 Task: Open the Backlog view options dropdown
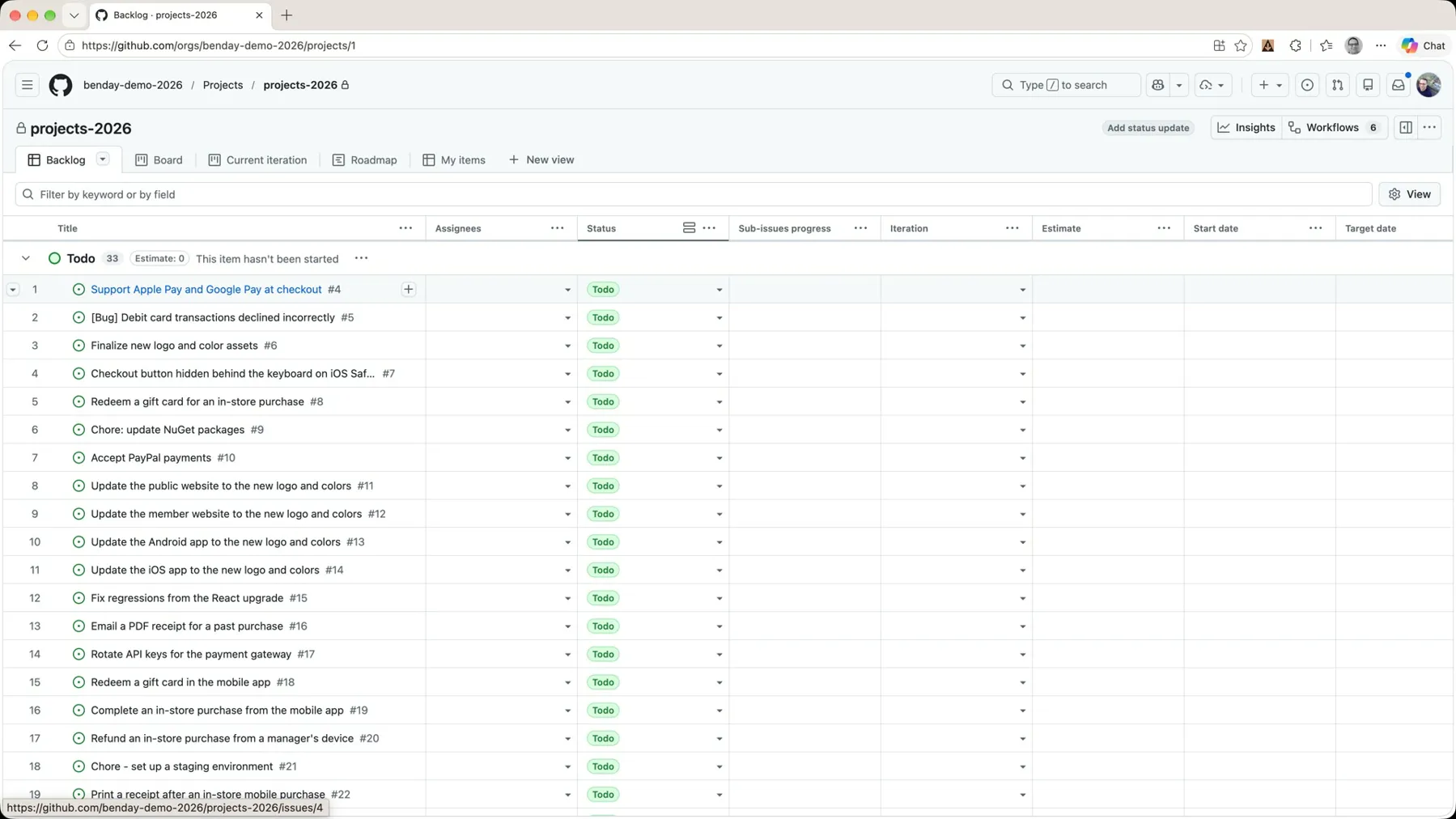[103, 159]
